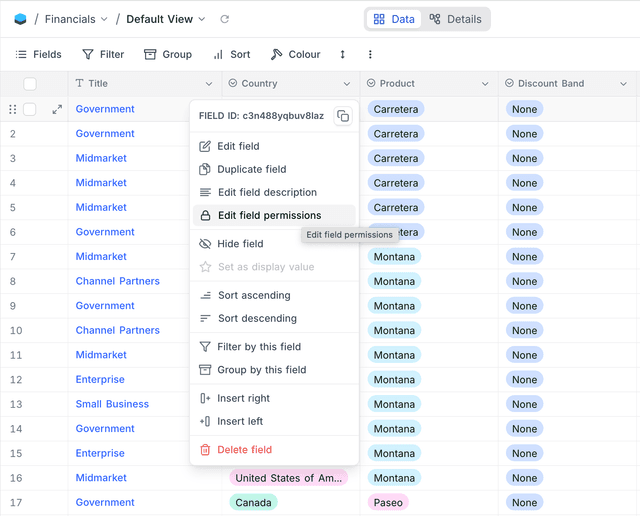Copy the field ID to clipboard
This screenshot has height=516, width=640.
pyautogui.click(x=343, y=116)
